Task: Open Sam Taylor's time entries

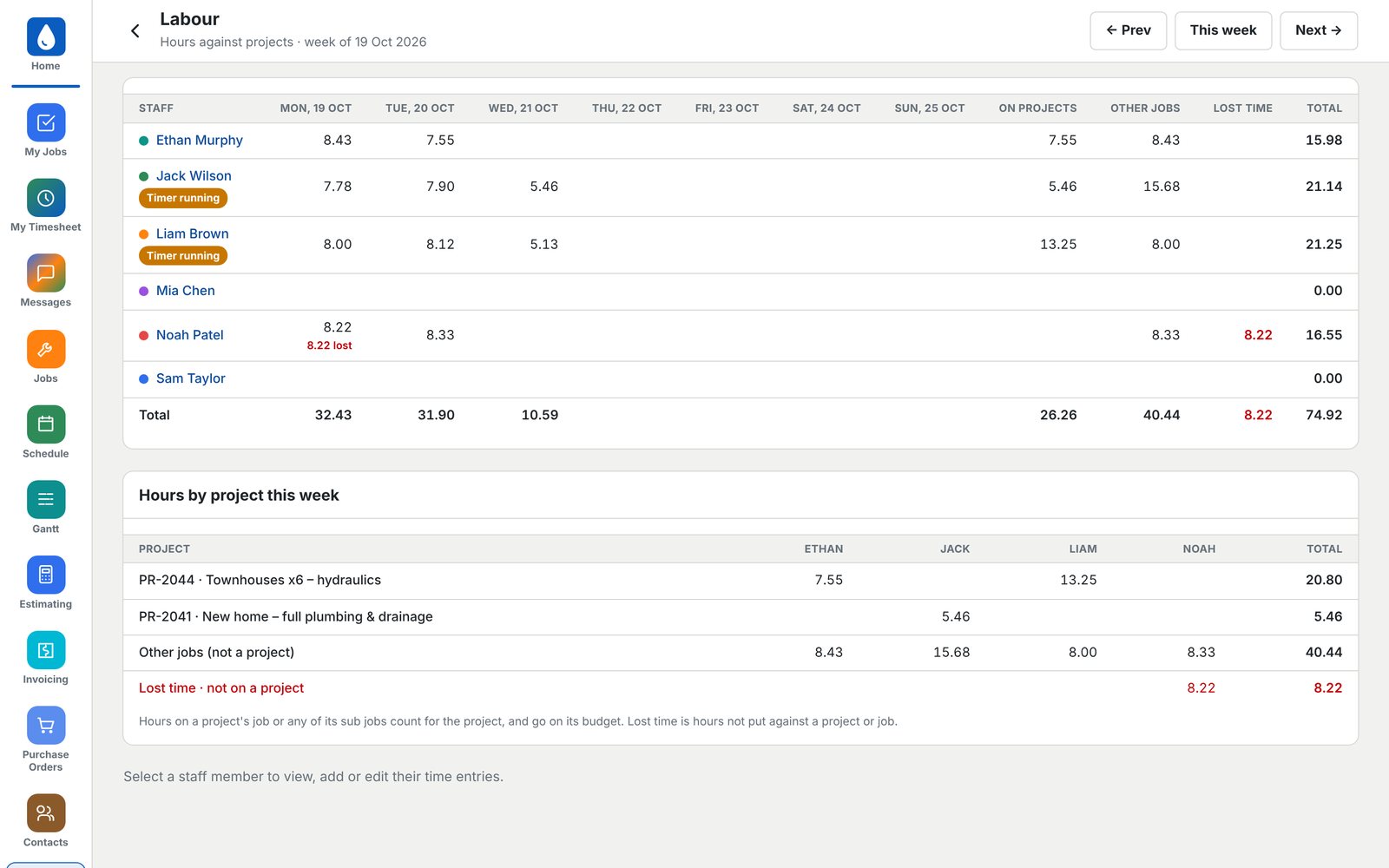Action: pos(191,379)
